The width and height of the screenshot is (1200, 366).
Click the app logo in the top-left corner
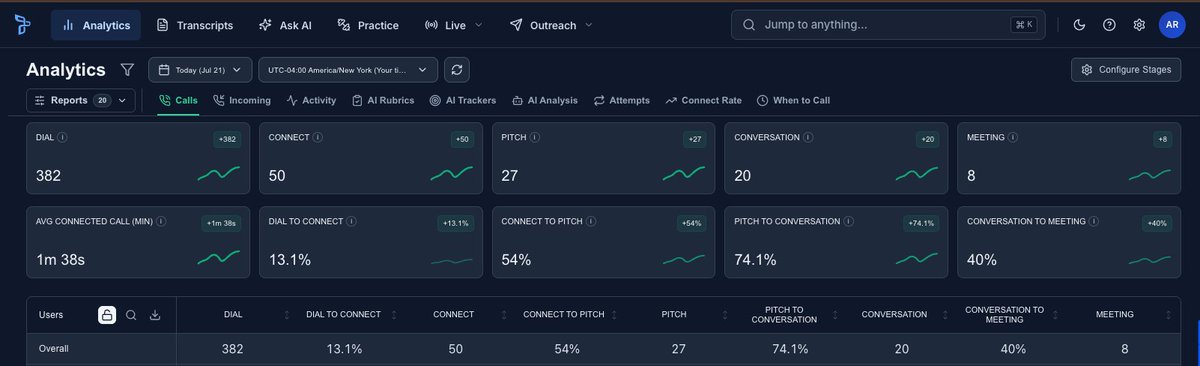click(x=22, y=25)
